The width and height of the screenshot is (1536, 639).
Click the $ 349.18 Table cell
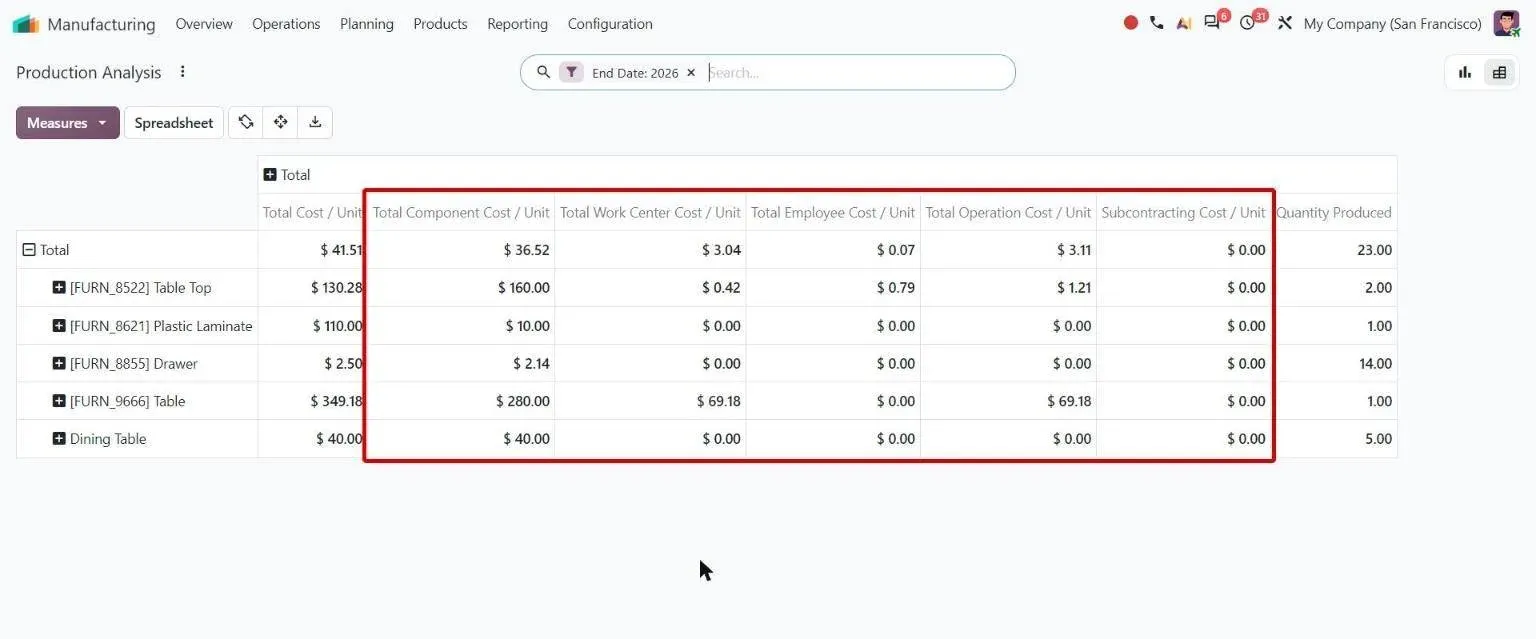312,401
